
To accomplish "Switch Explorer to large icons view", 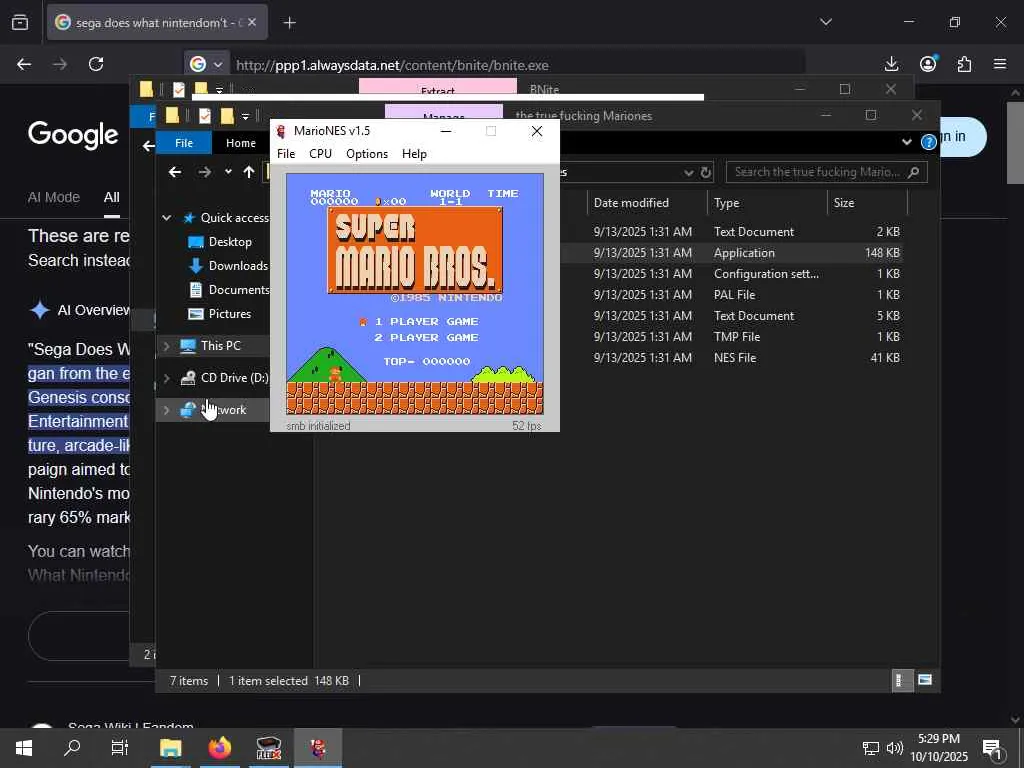I will [x=925, y=680].
